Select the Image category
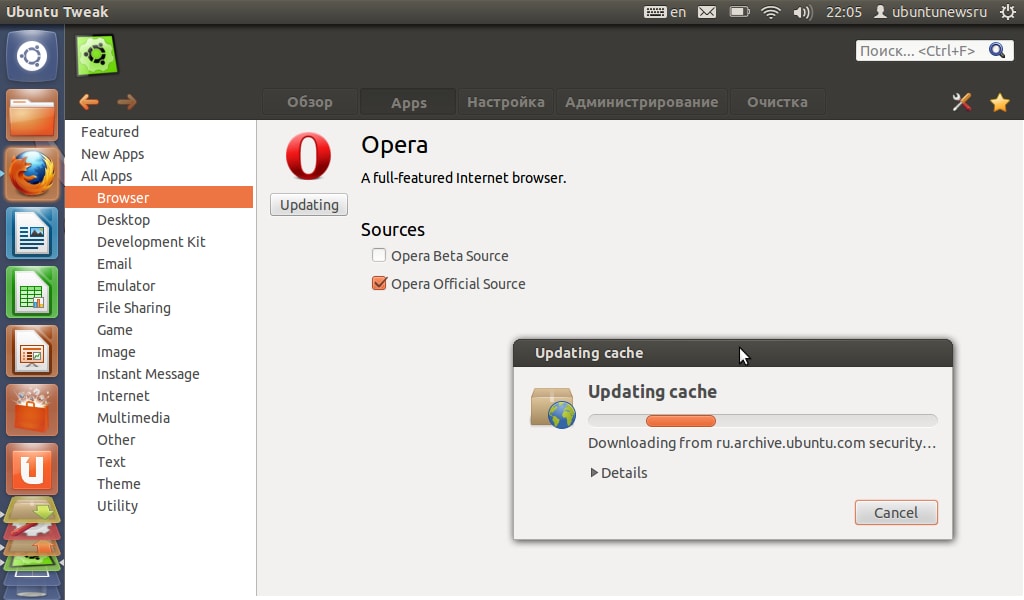The image size is (1024, 600). 159,352
